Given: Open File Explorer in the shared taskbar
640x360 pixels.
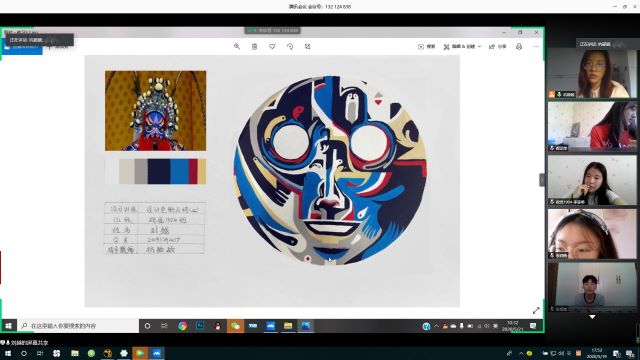Looking at the screenshot, I should [x=288, y=326].
